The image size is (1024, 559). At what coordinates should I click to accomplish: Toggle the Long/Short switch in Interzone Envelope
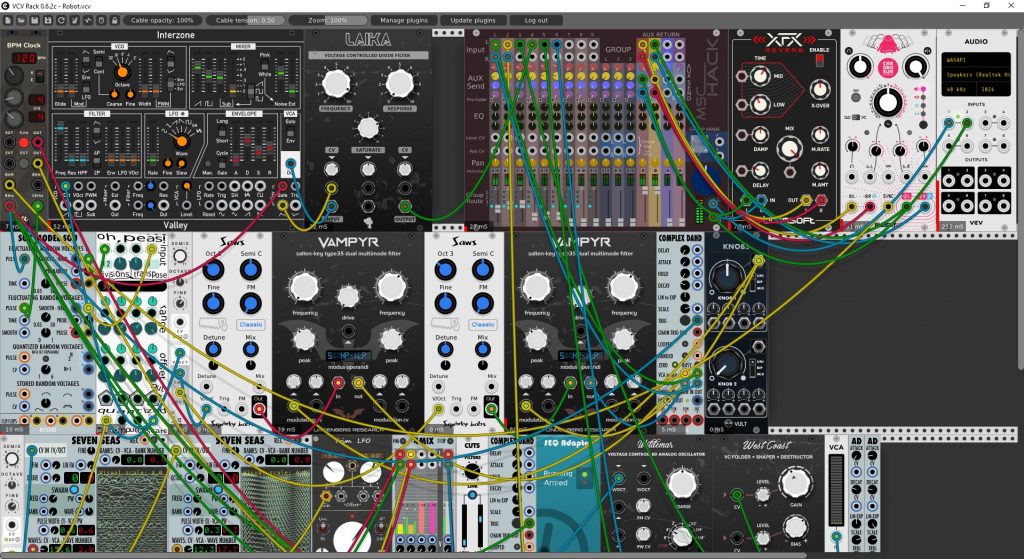(x=221, y=131)
